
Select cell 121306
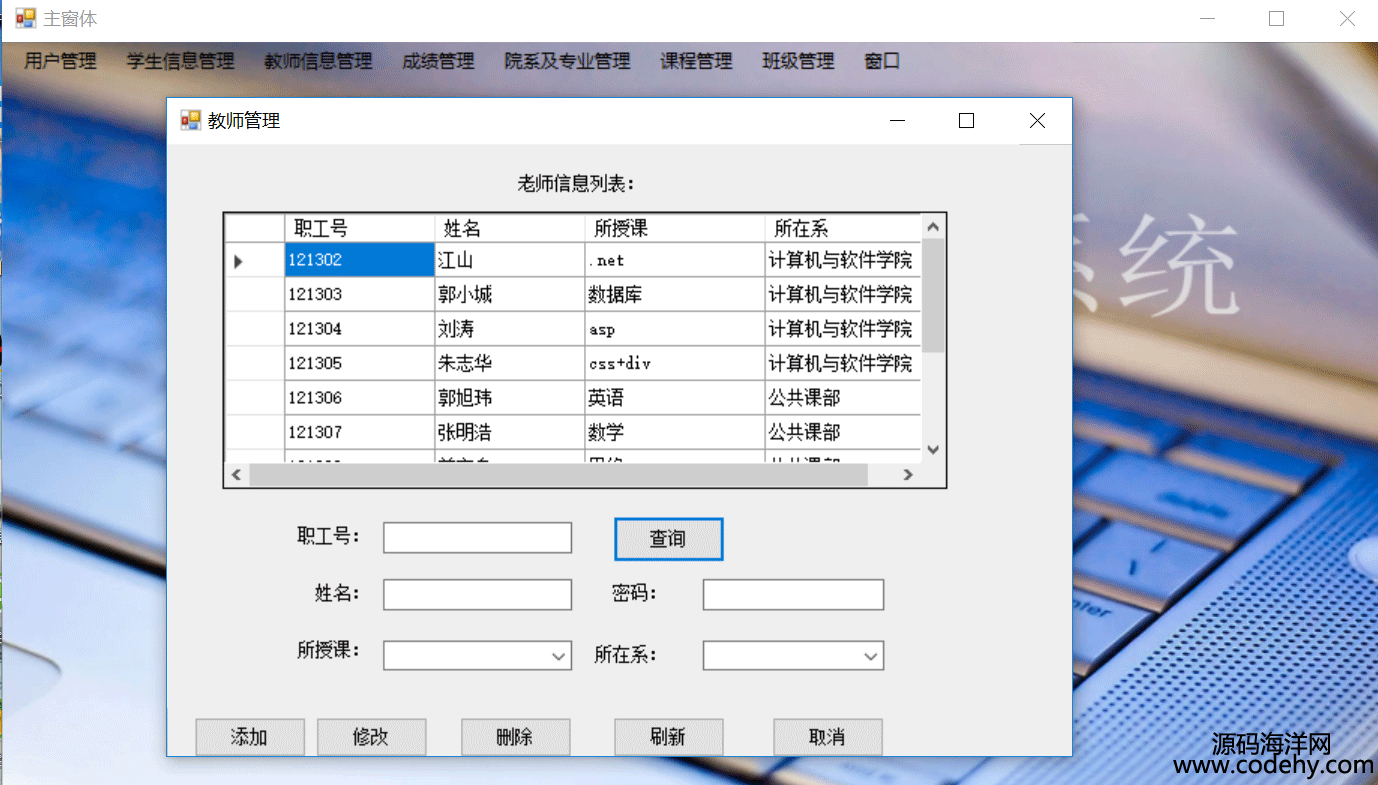(360, 397)
